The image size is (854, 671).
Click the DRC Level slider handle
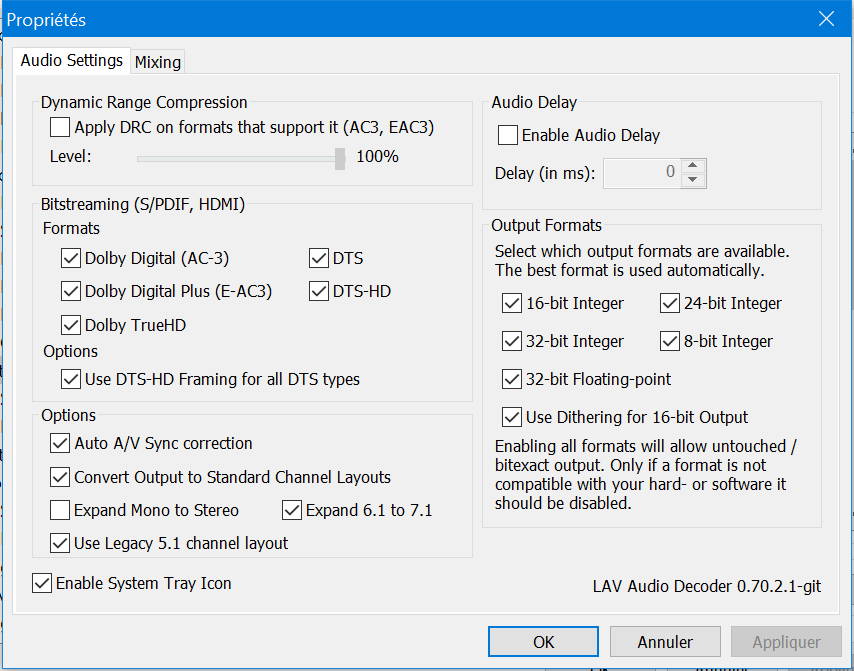(x=340, y=157)
